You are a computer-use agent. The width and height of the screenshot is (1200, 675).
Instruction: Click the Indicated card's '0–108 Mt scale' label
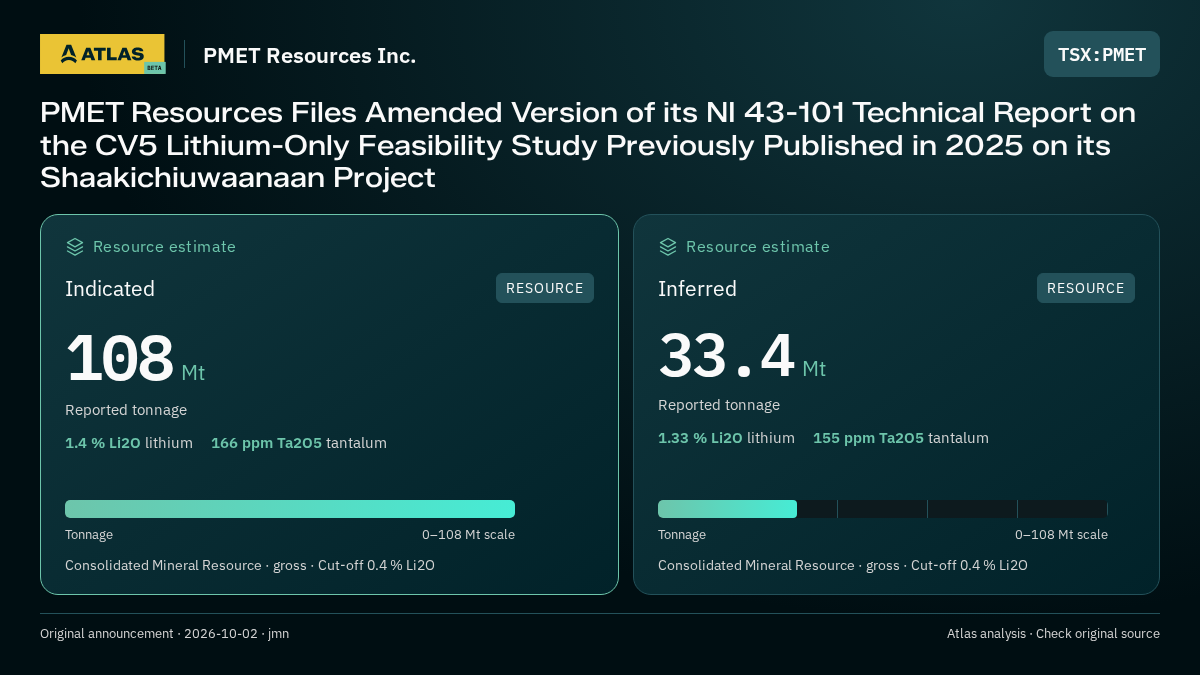click(468, 535)
